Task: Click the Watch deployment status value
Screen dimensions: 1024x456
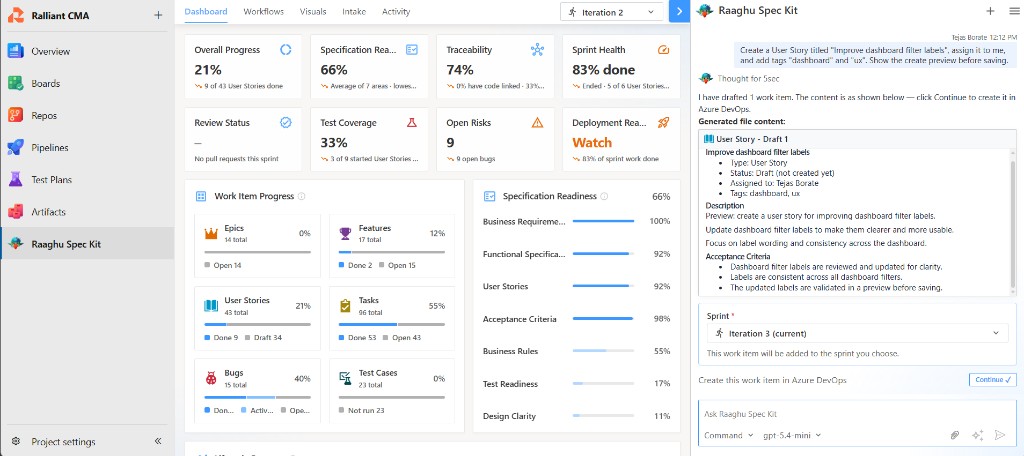Action: 592,142
